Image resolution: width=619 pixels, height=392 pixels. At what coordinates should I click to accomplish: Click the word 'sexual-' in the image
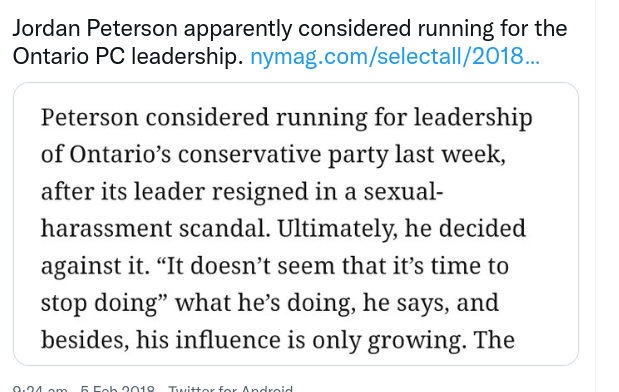pyautogui.click(x=403, y=191)
